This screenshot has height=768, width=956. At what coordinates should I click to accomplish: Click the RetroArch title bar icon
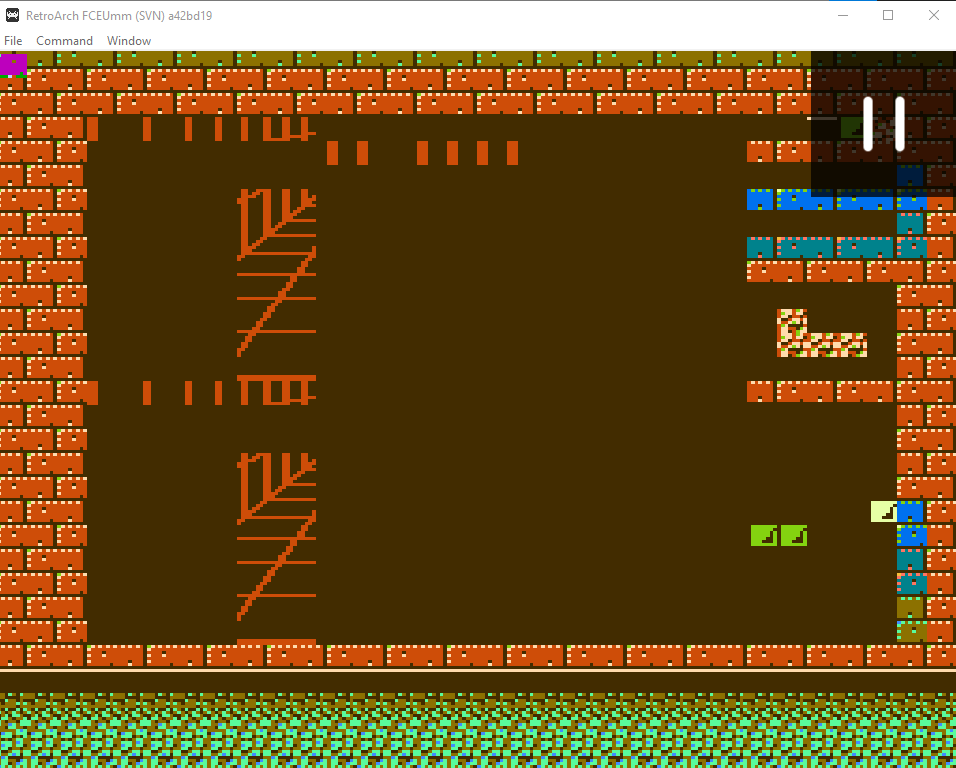tap(14, 15)
